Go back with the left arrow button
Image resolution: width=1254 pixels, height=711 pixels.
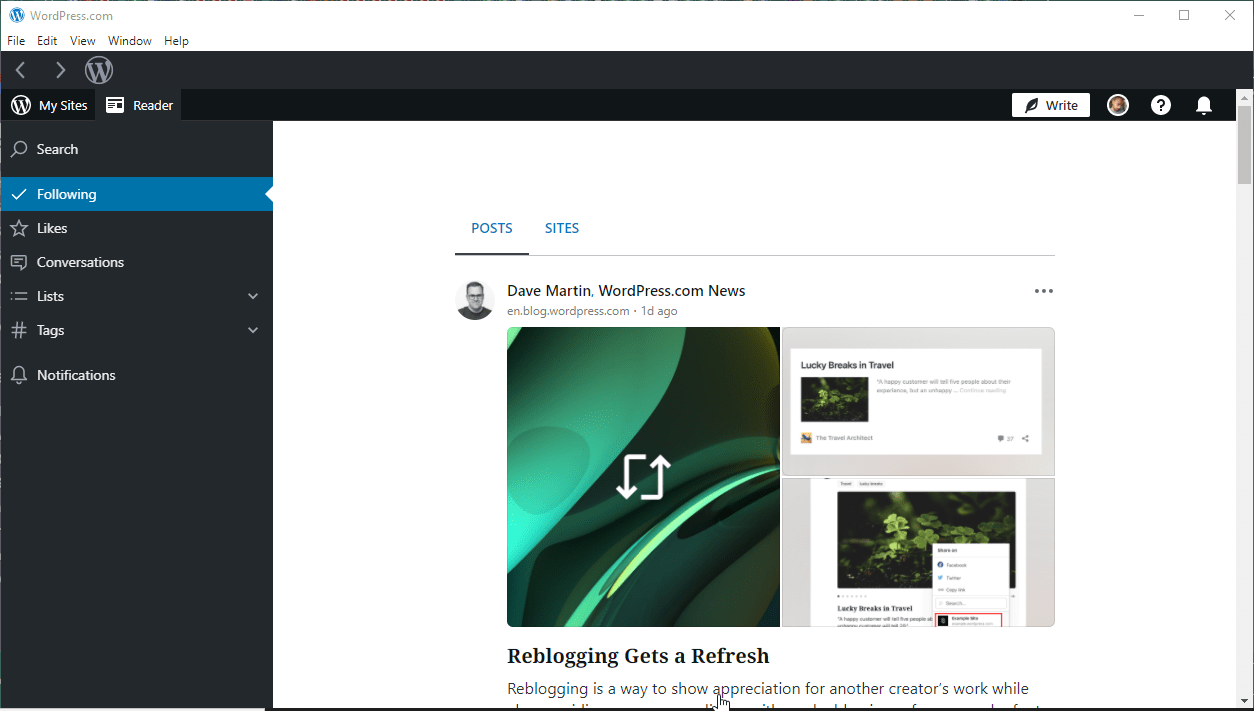coord(21,70)
